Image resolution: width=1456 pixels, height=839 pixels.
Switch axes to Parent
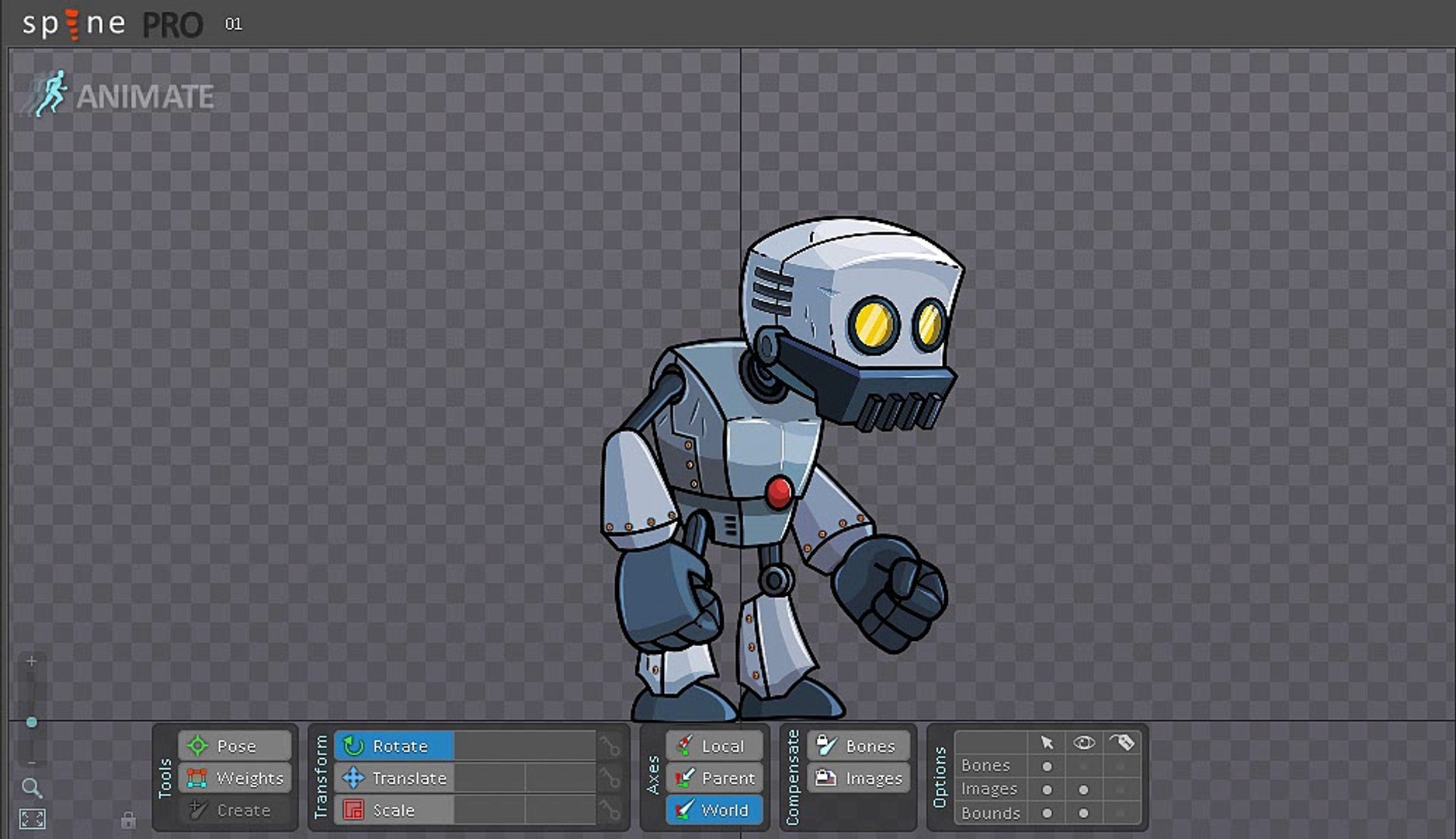pyautogui.click(x=714, y=778)
